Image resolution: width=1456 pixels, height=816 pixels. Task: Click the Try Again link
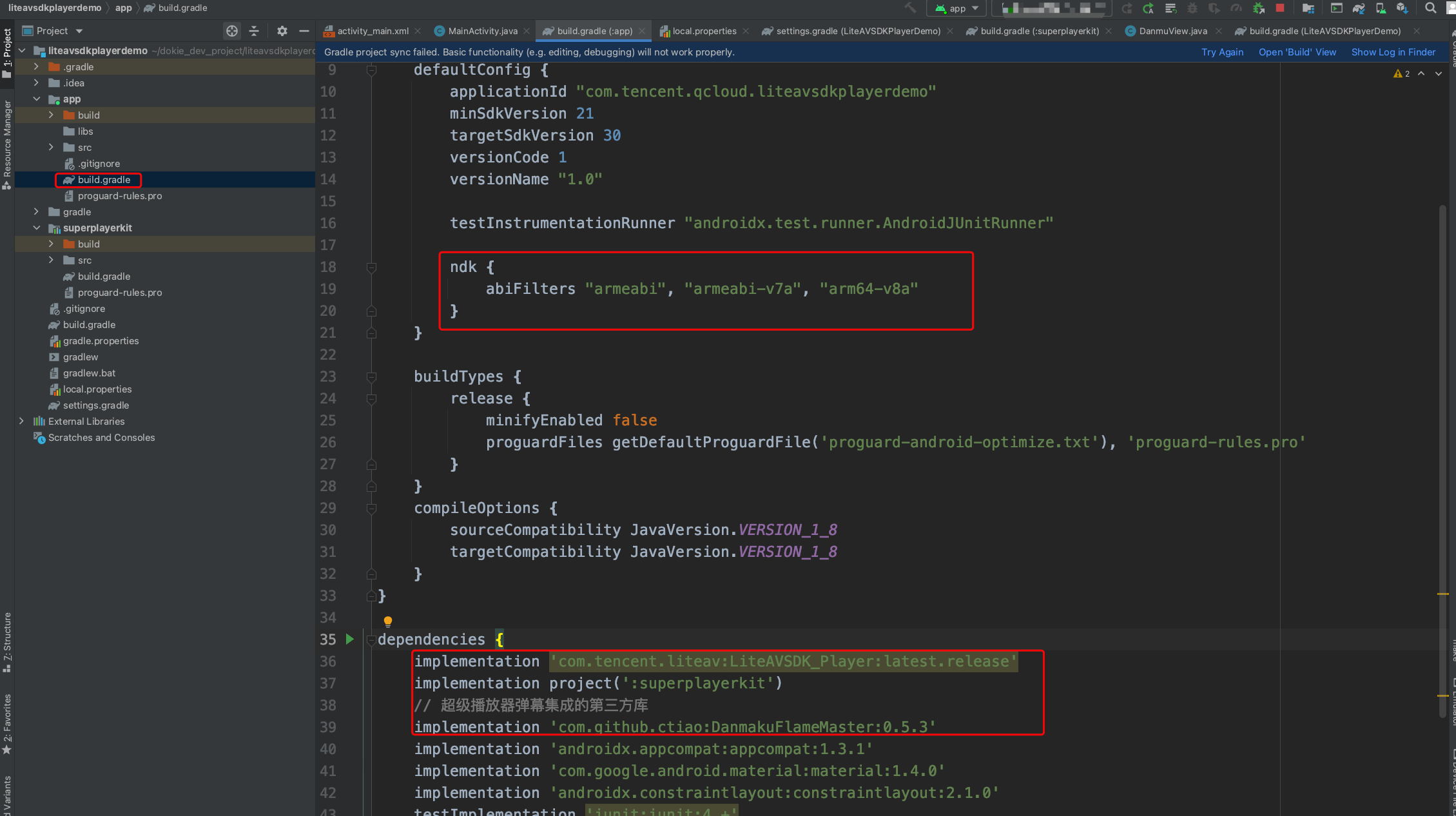(x=1222, y=52)
